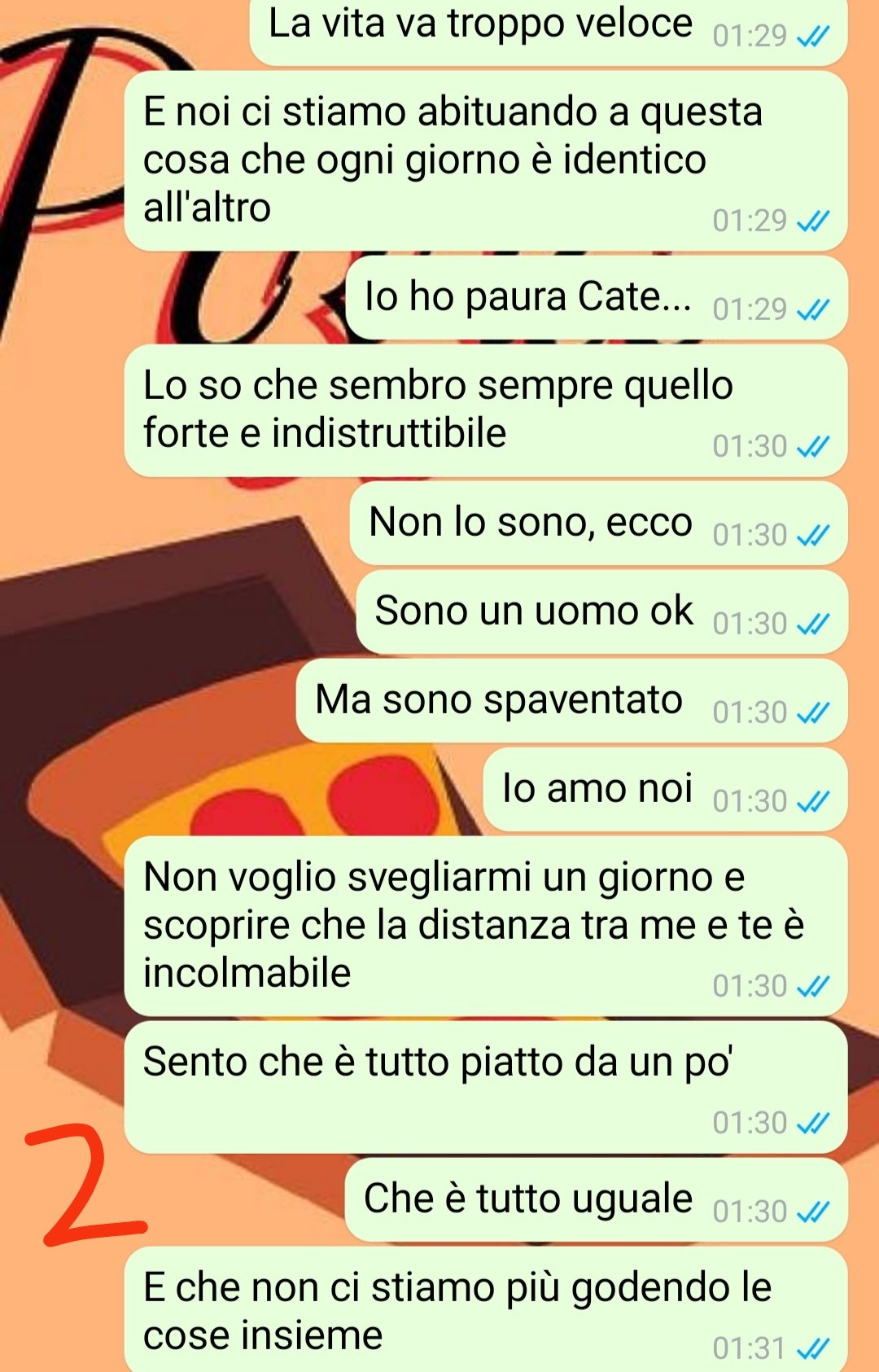Select the "La vita va troppo veloce" message

[x=549, y=31]
